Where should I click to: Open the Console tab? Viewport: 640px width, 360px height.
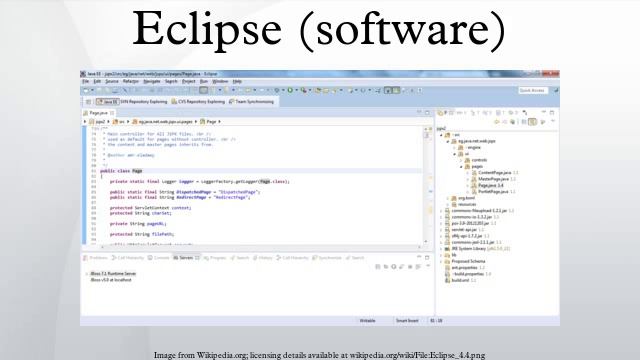(158, 258)
